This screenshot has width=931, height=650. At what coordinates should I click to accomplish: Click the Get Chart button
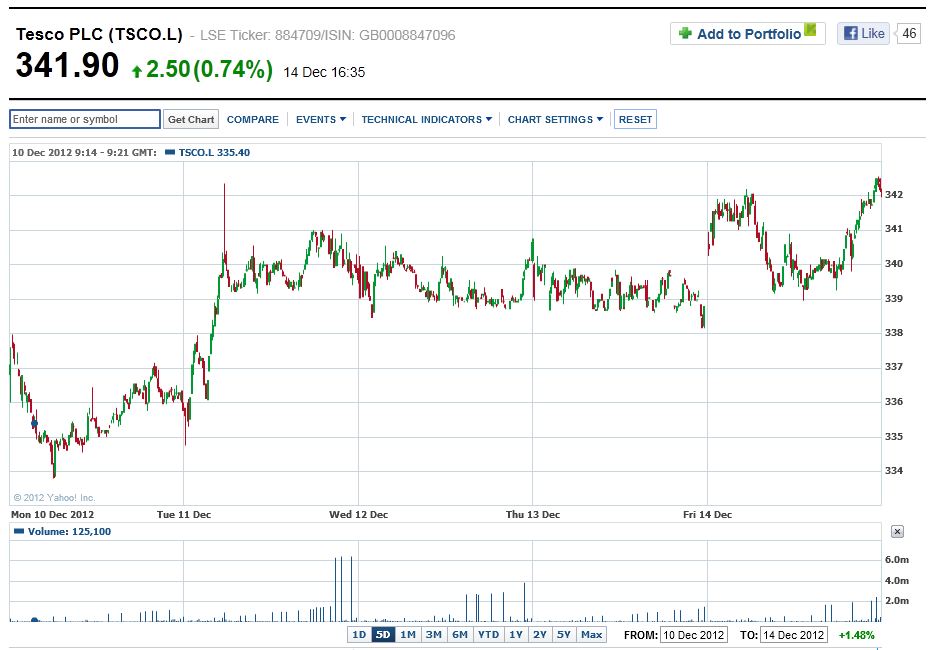[x=191, y=119]
